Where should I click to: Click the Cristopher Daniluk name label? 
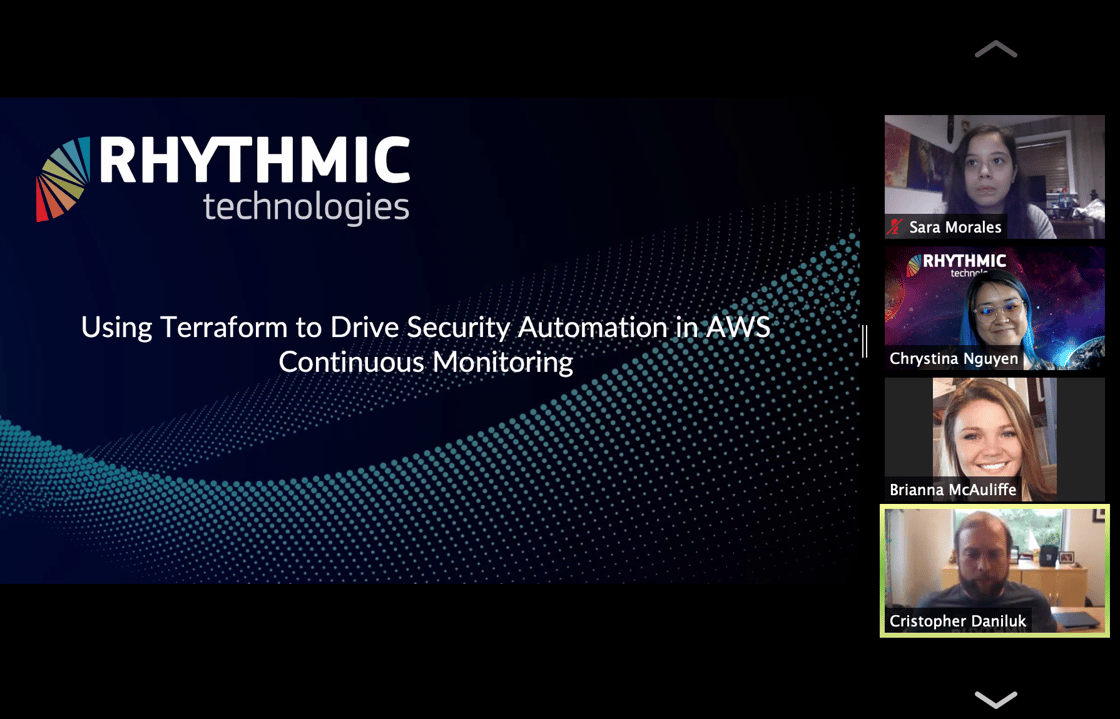click(957, 621)
